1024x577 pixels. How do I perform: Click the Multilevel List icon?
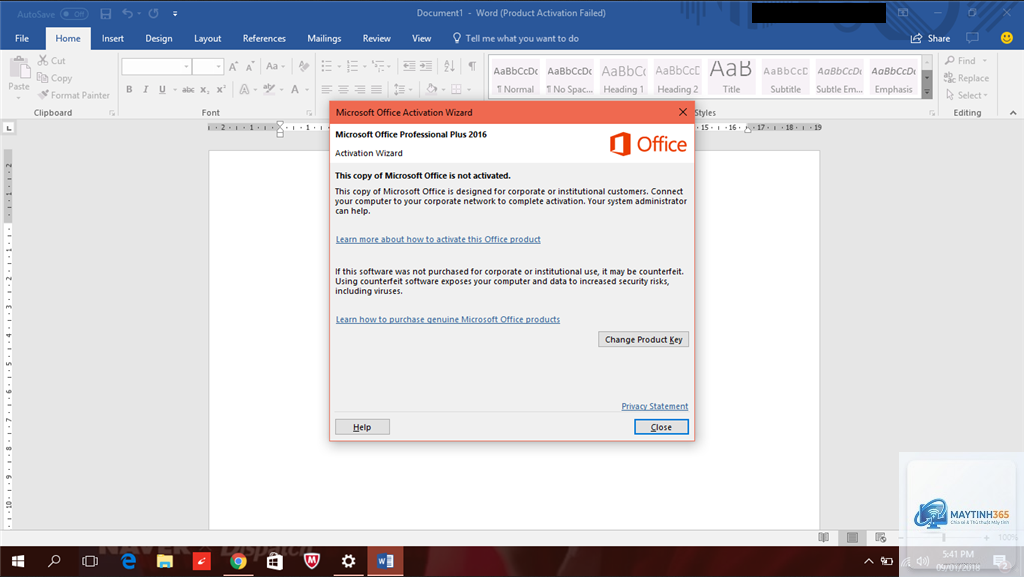pyautogui.click(x=378, y=67)
